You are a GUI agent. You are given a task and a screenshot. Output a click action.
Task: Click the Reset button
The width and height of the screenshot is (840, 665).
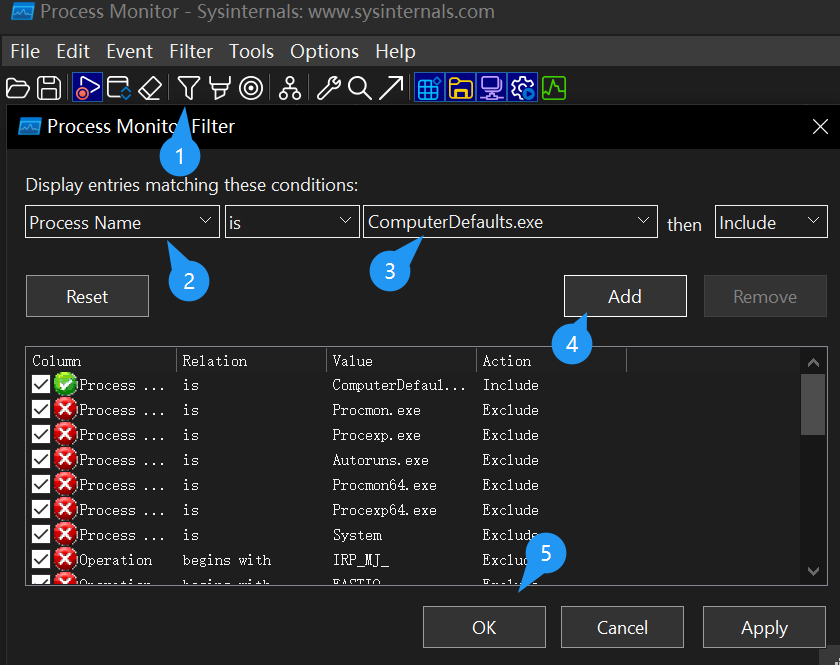click(87, 296)
